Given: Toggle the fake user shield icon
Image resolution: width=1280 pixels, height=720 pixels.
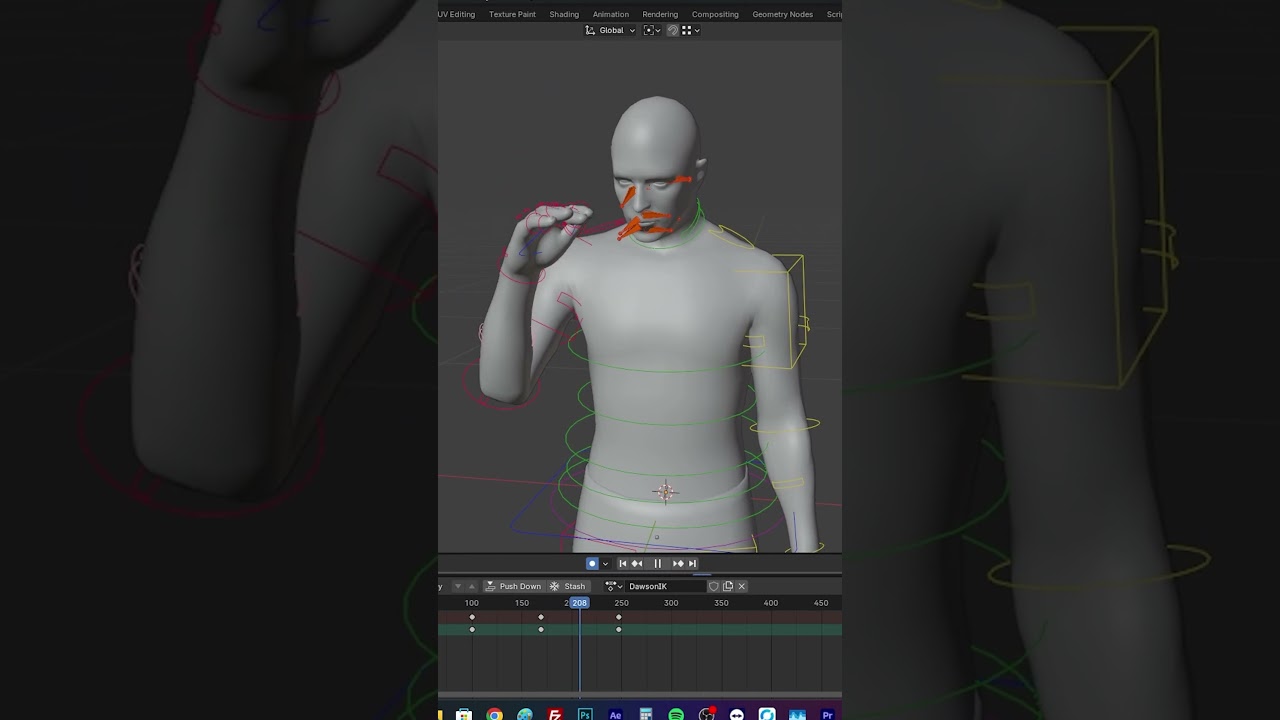Looking at the screenshot, I should tap(714, 586).
